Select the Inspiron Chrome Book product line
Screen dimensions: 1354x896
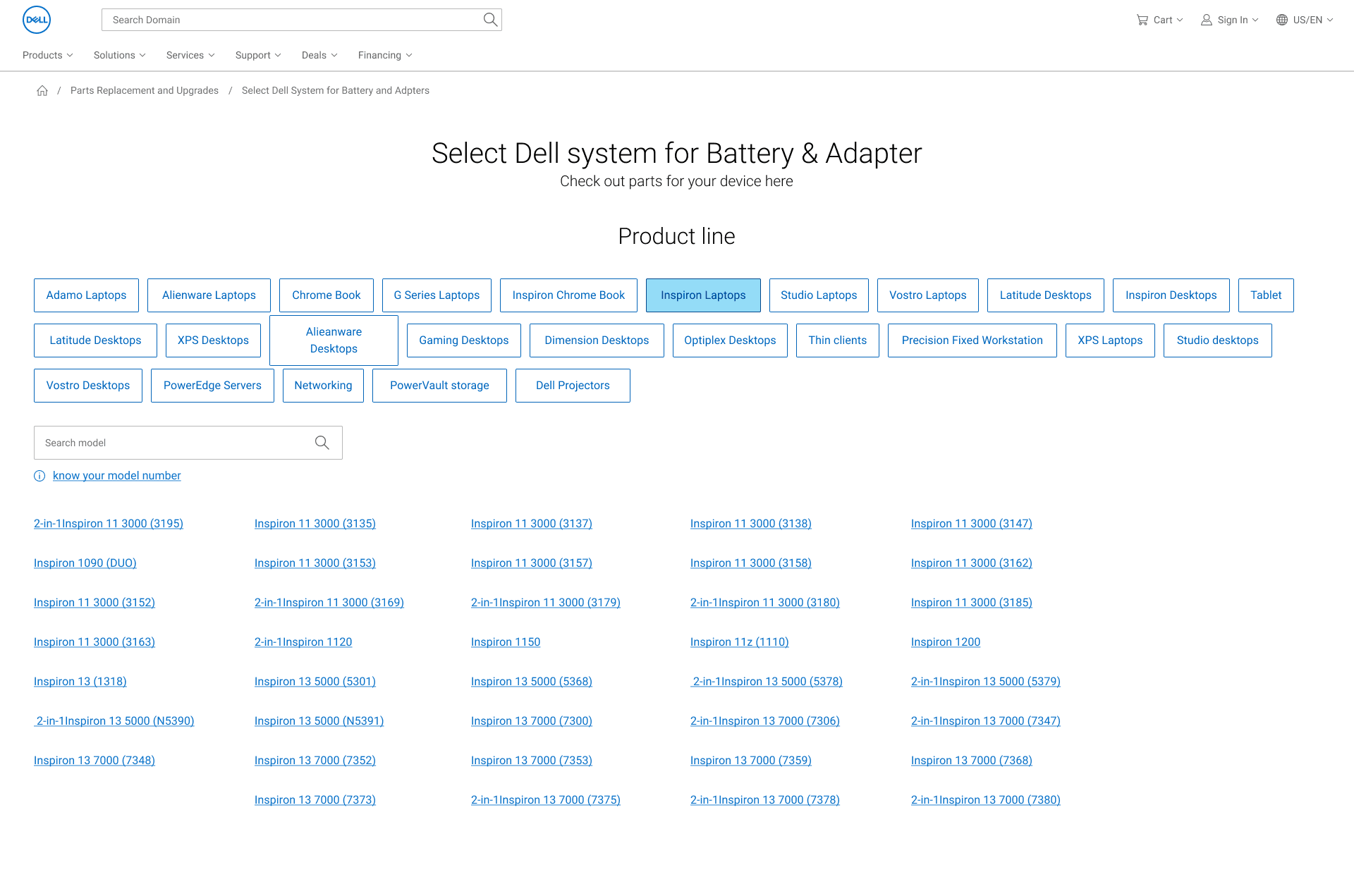pos(568,295)
